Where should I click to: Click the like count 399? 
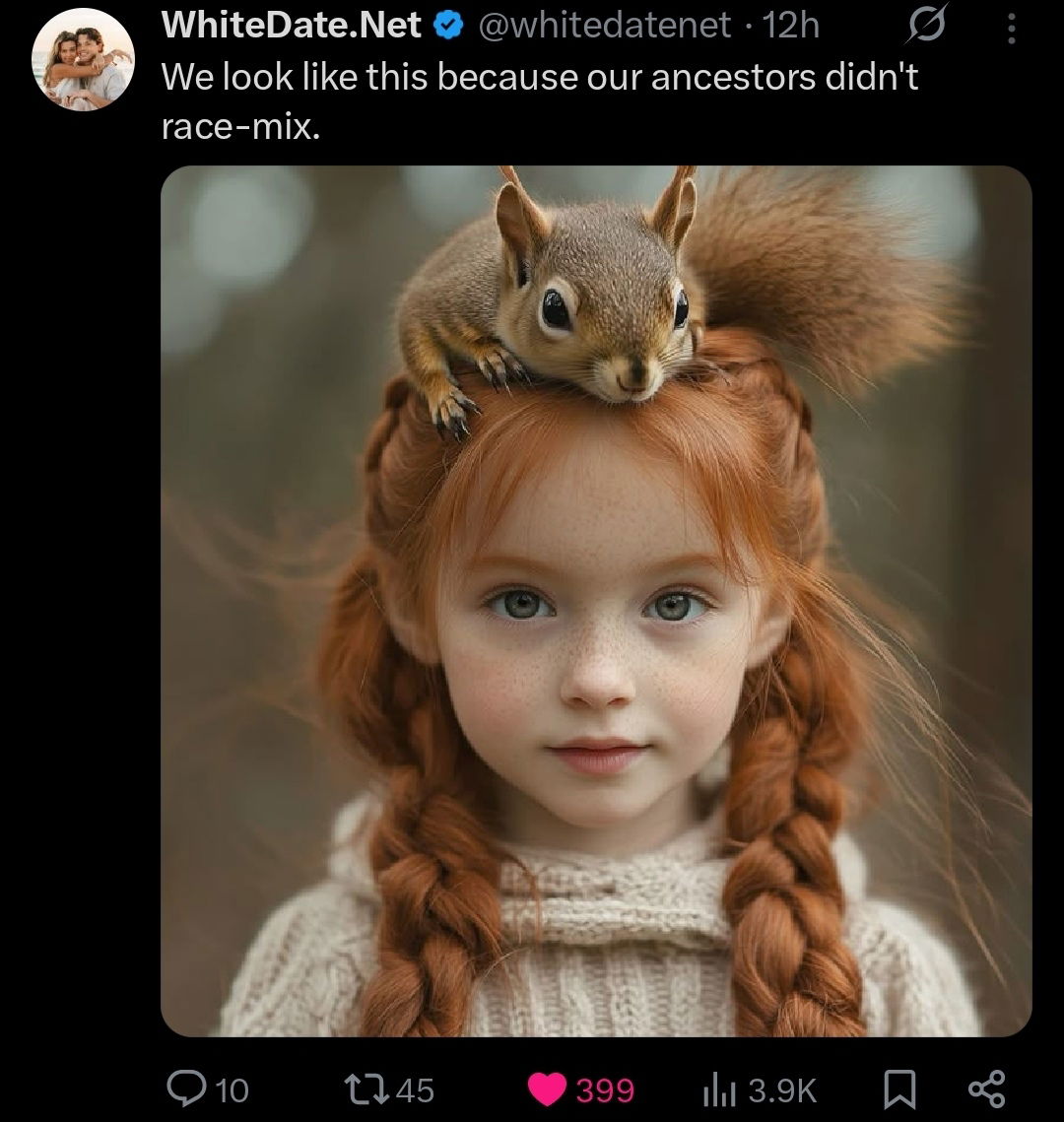coord(605,1090)
